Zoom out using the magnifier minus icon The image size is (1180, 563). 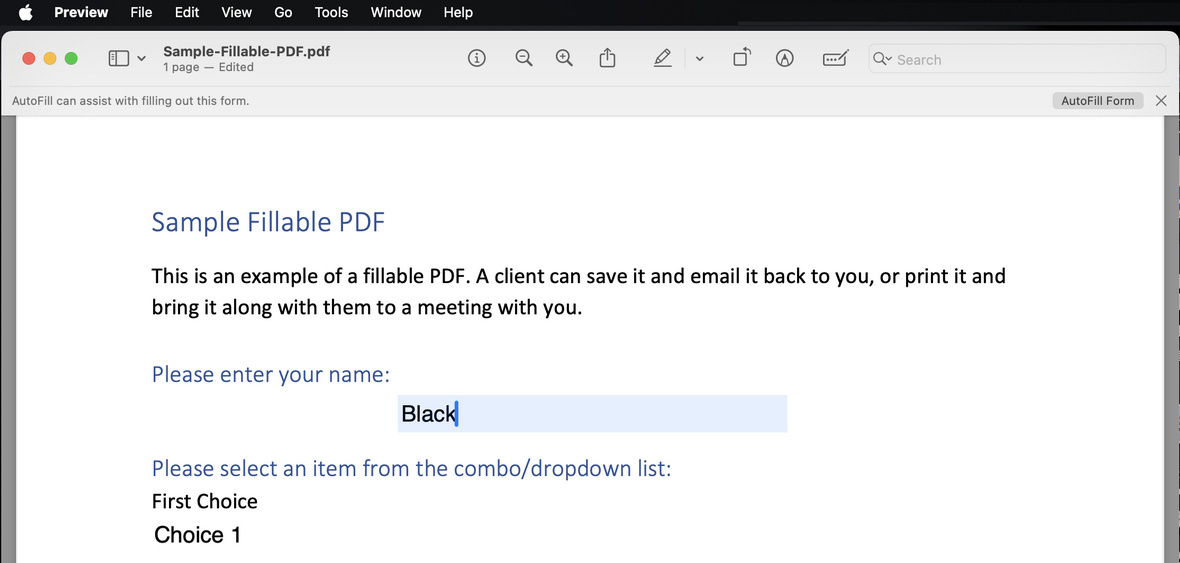click(523, 59)
